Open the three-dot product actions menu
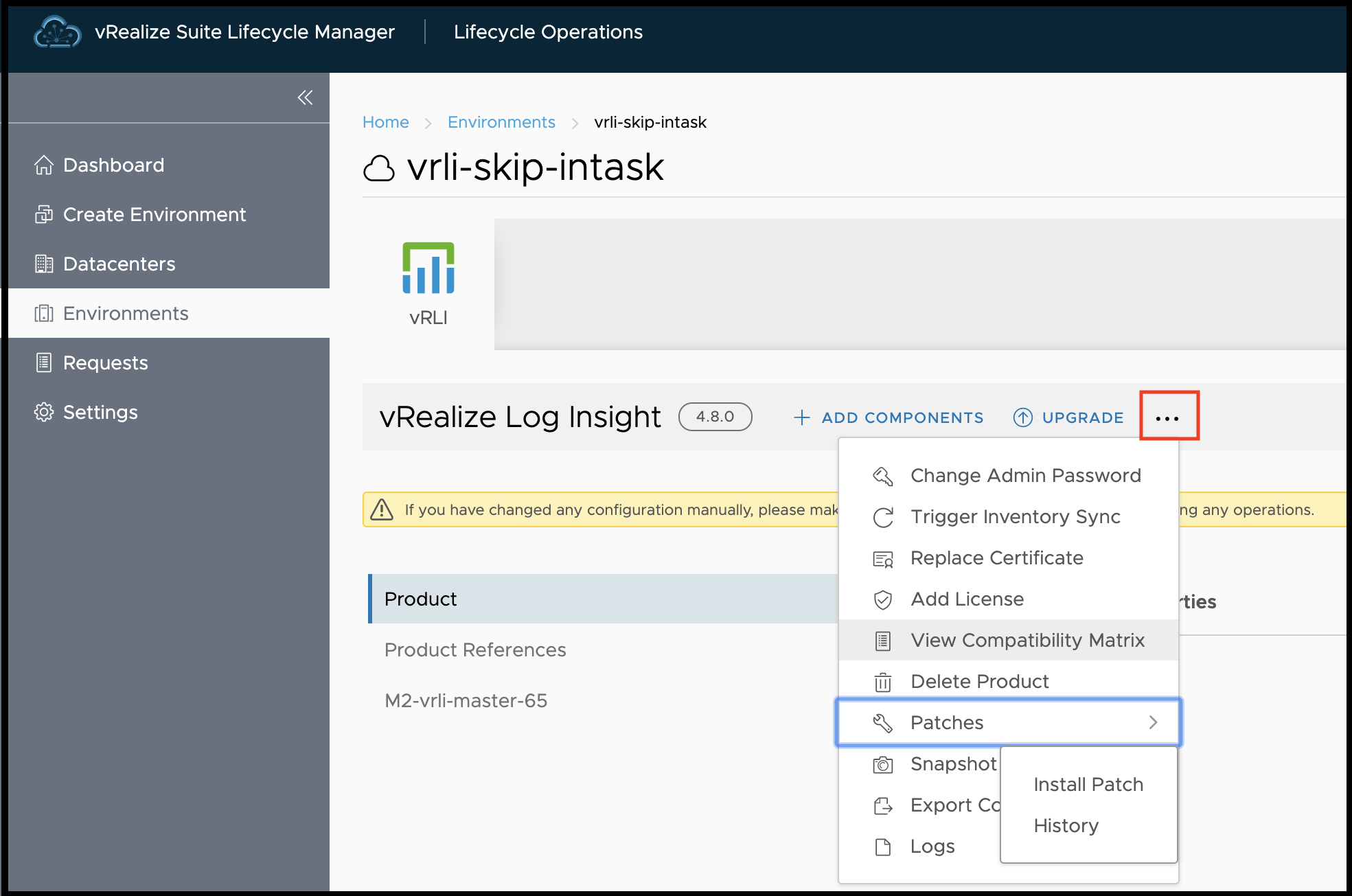The height and width of the screenshot is (896, 1352). [x=1167, y=417]
